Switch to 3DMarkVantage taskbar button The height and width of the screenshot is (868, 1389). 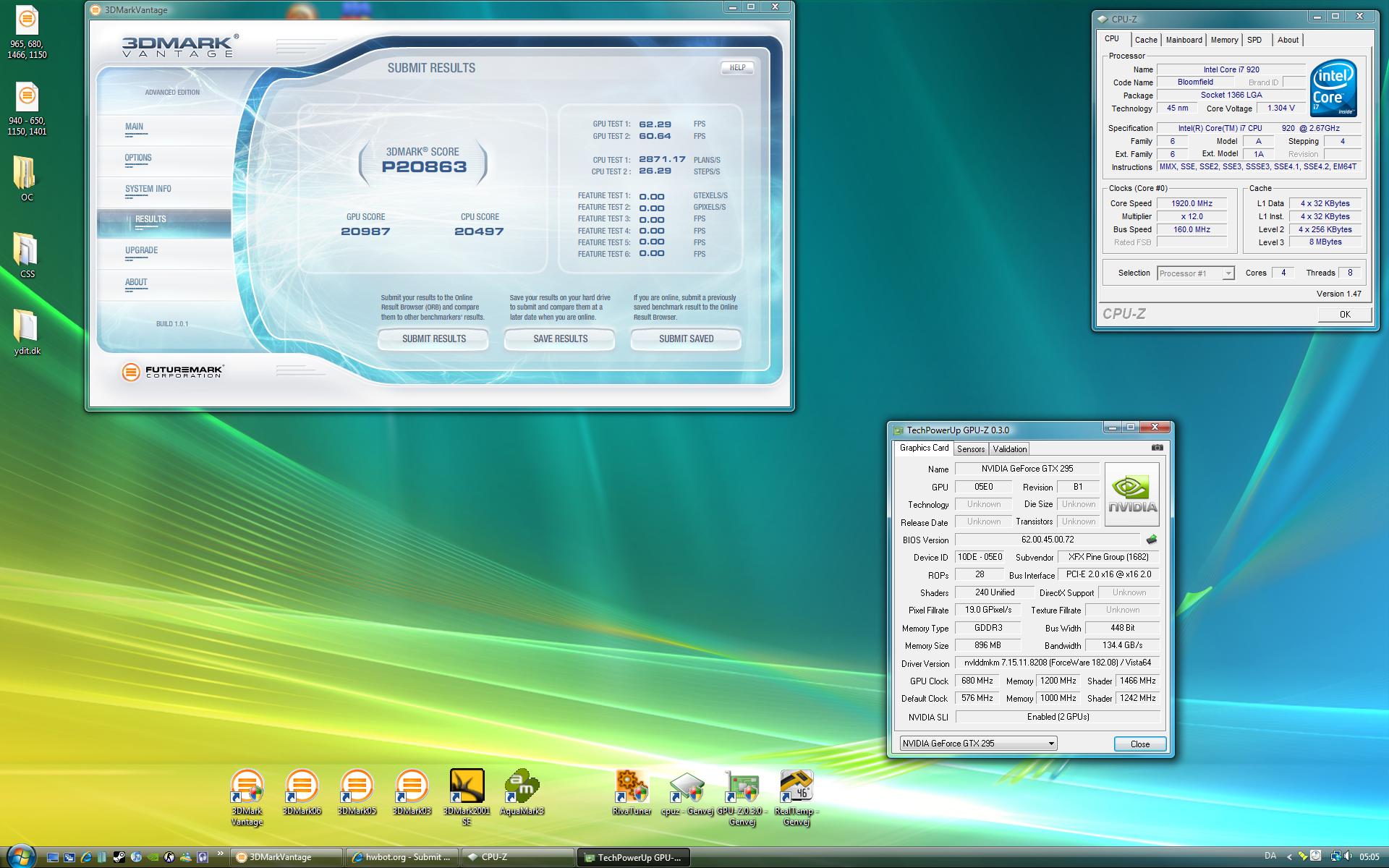286,857
